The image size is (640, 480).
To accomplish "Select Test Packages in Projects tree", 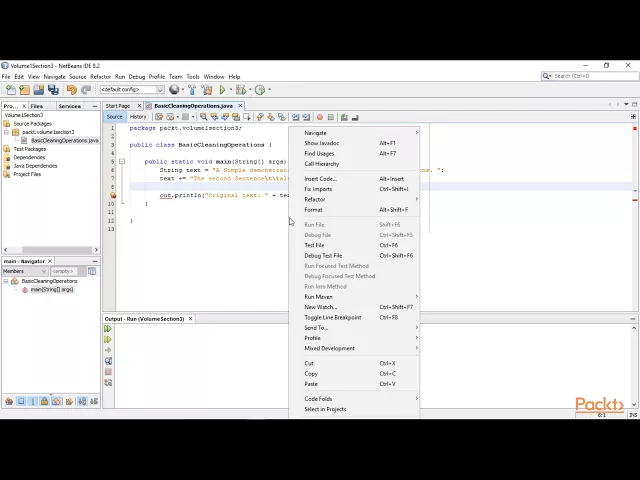I will click(x=29, y=149).
